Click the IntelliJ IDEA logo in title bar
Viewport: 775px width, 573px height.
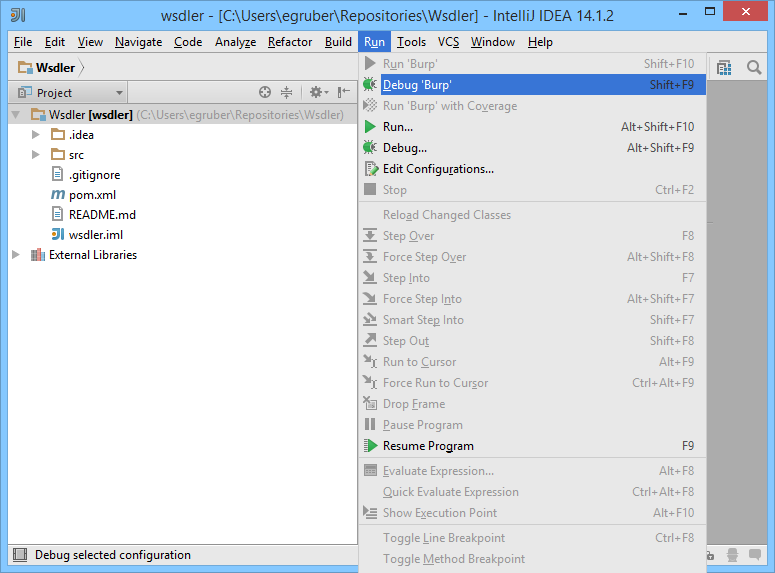pyautogui.click(x=18, y=15)
